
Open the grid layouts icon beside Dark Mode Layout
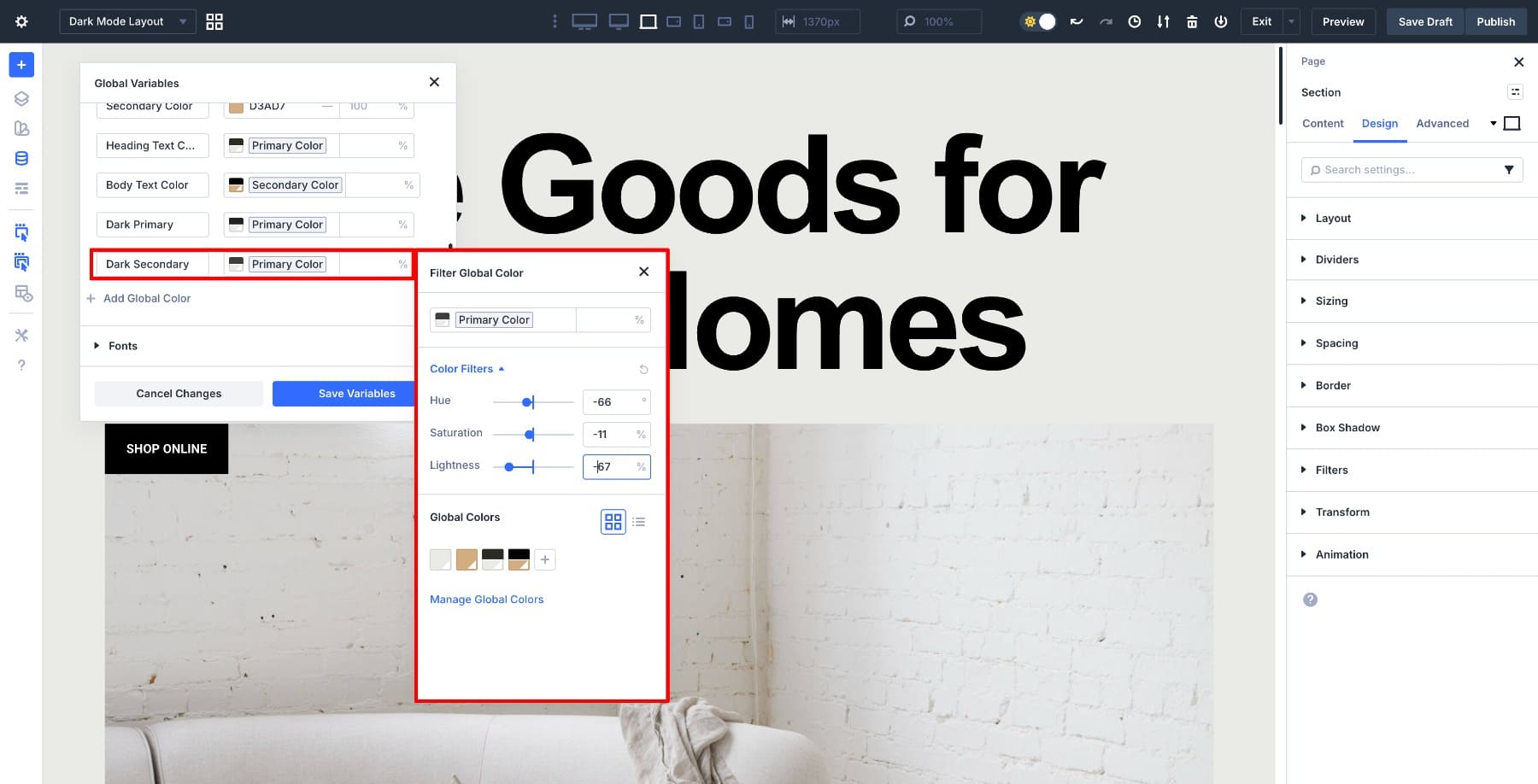click(x=214, y=21)
